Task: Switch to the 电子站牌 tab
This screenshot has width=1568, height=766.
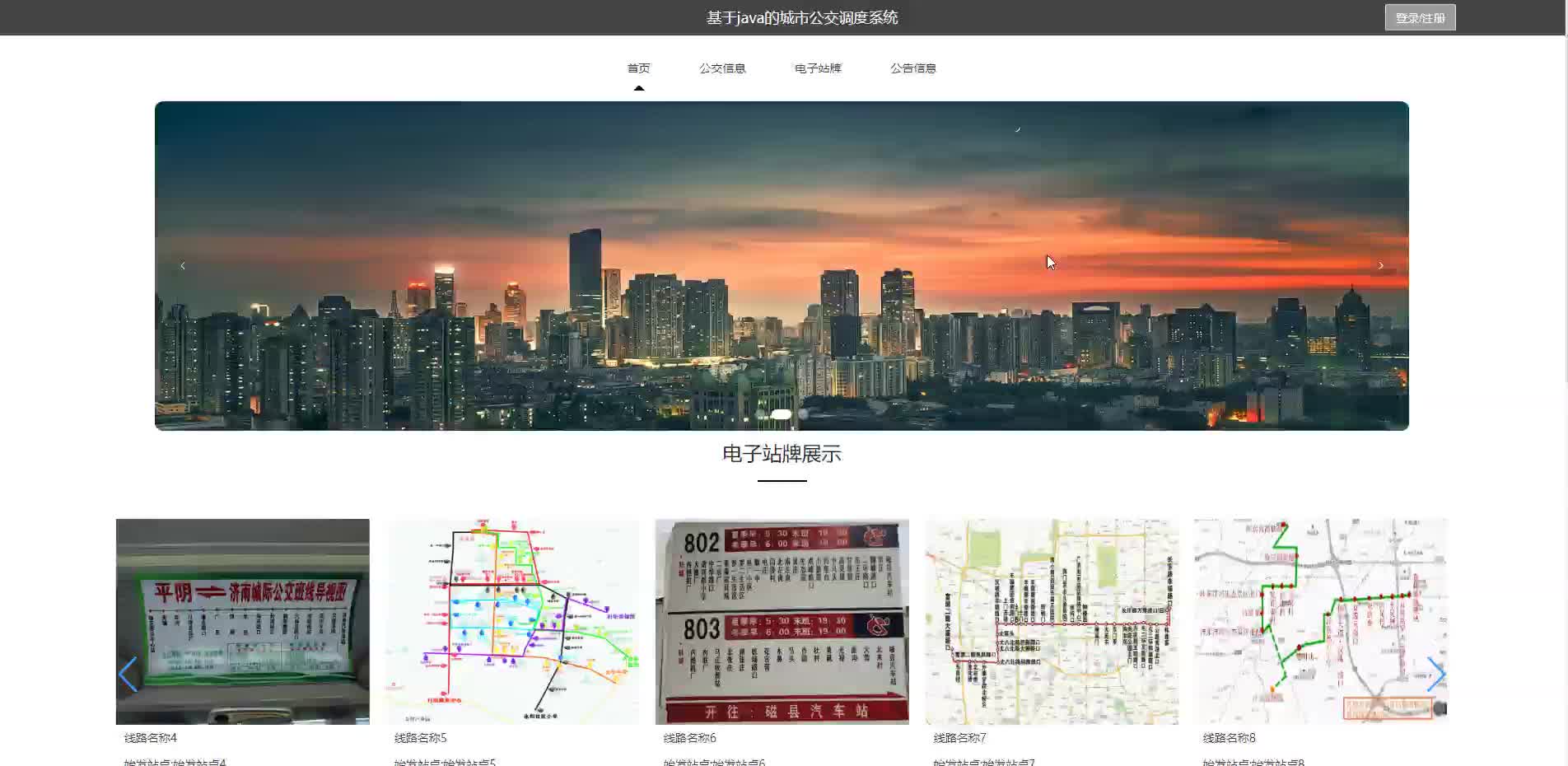Action: (x=818, y=68)
